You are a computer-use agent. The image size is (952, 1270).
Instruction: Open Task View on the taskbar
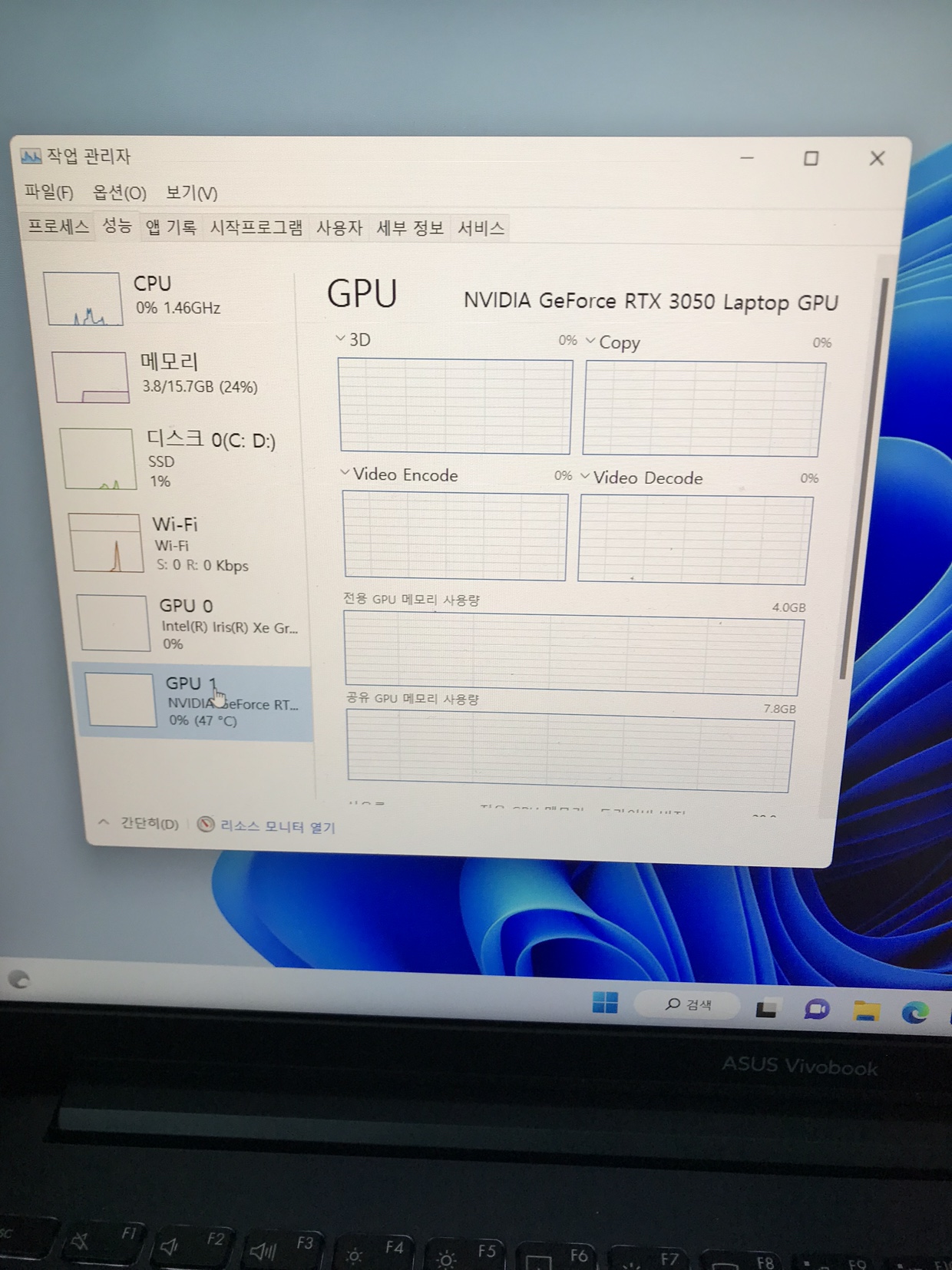point(766,1008)
